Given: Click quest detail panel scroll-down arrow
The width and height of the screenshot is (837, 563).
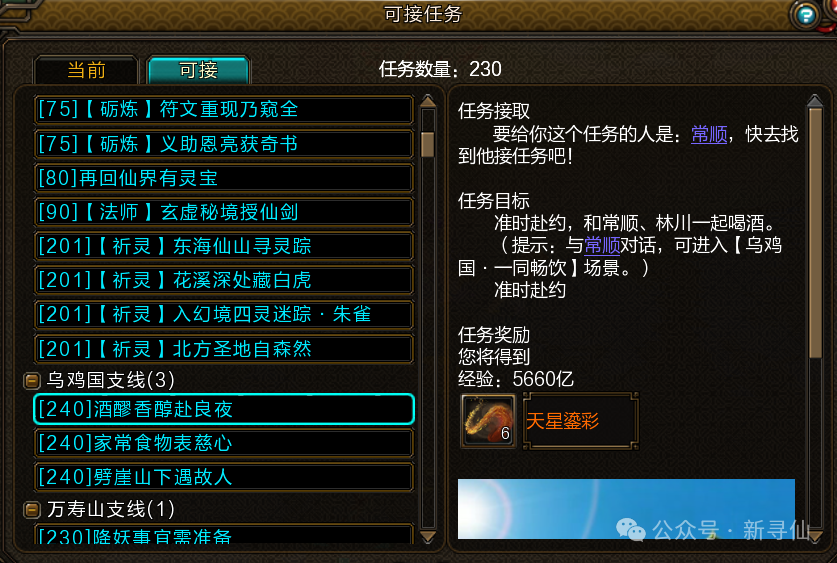Looking at the screenshot, I should 815,536.
